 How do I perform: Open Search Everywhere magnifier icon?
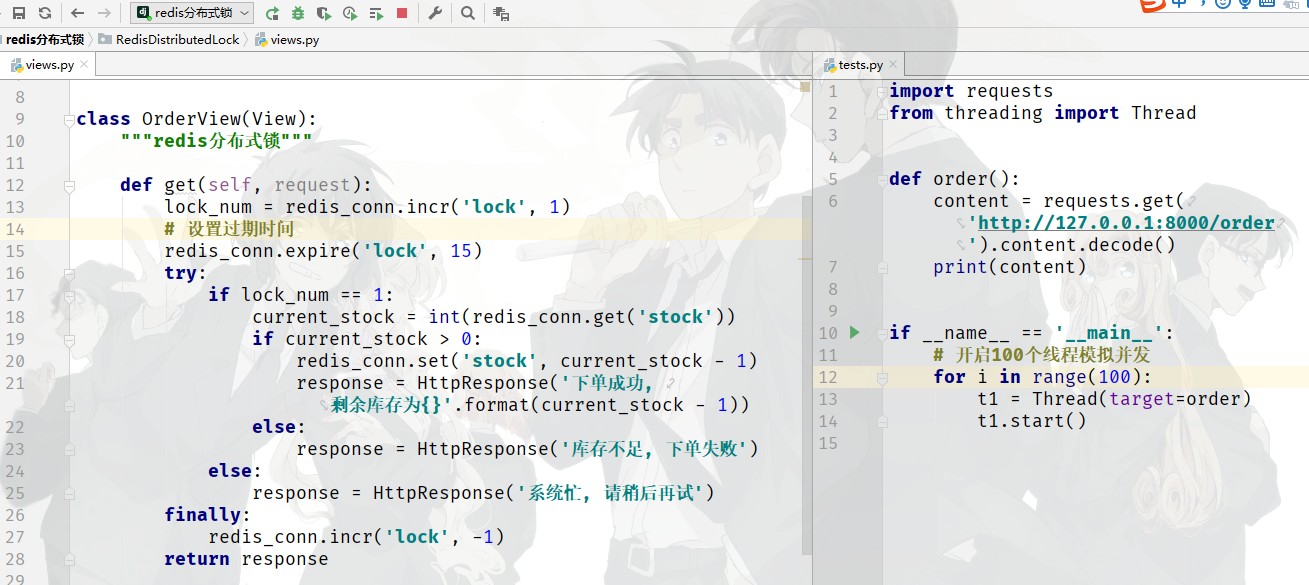point(467,13)
